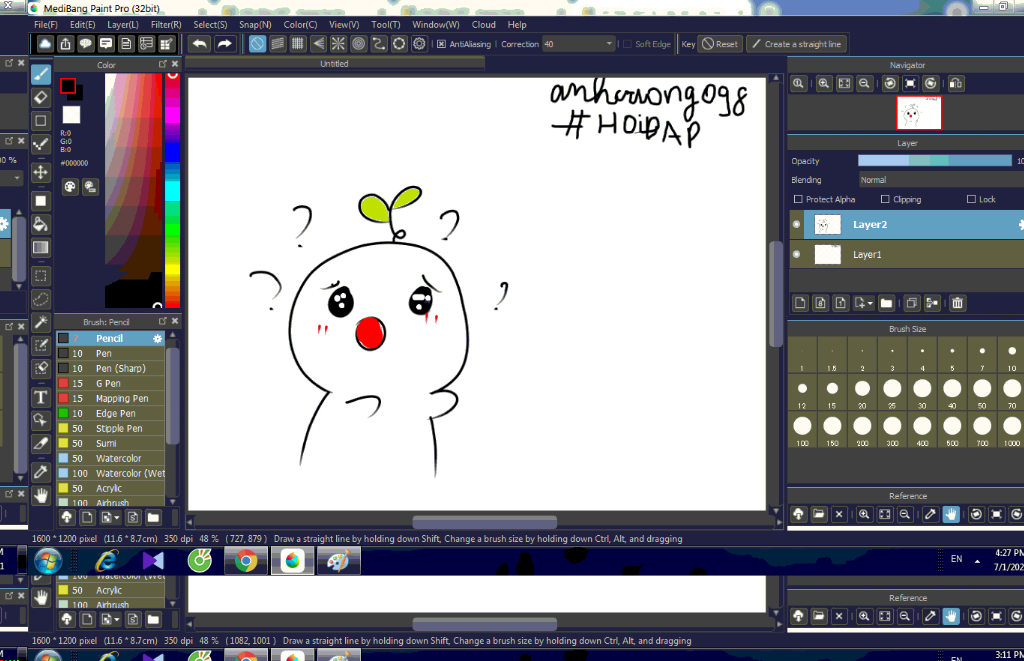This screenshot has width=1024, height=661.
Task: Open the Filter menu
Action: [166, 25]
